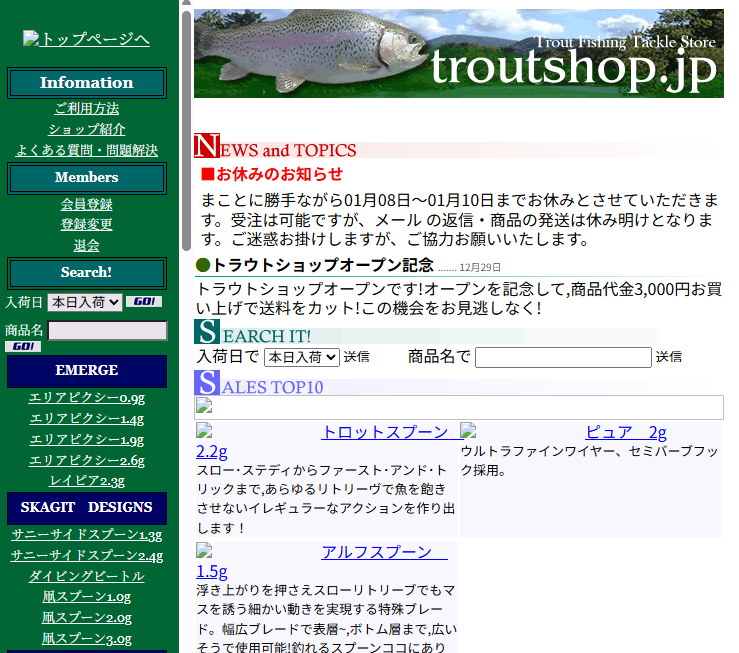
Task: Click the Search! header banner
Action: pyautogui.click(x=87, y=273)
